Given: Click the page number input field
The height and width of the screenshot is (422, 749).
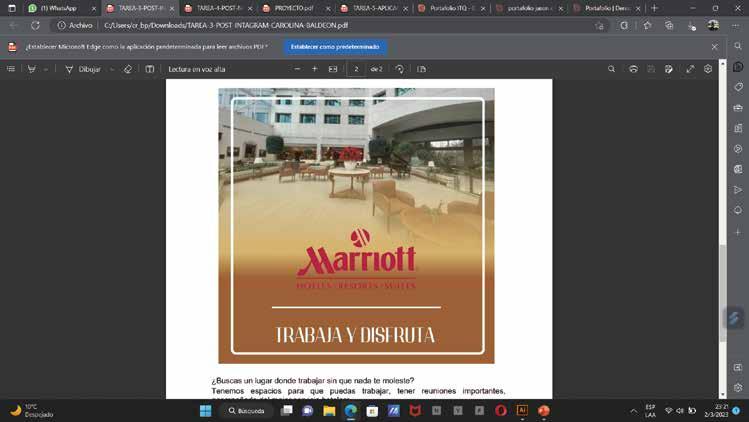Looking at the screenshot, I should (356, 69).
